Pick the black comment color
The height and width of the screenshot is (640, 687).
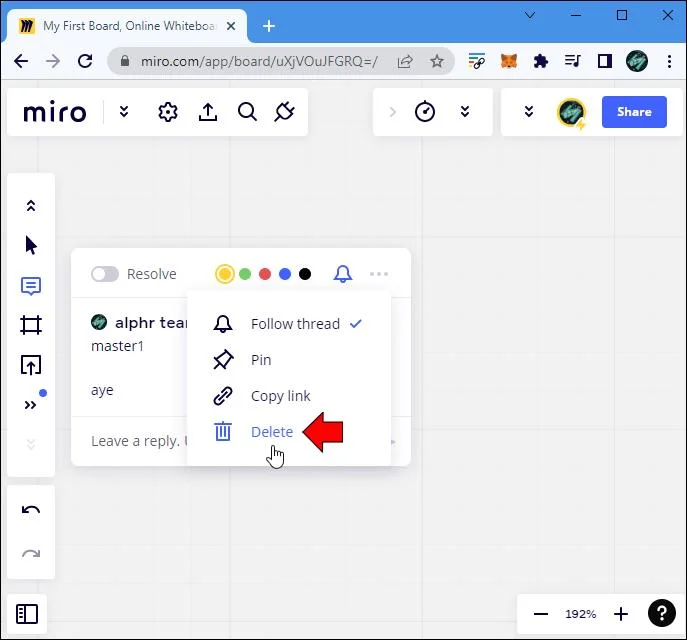coord(305,274)
